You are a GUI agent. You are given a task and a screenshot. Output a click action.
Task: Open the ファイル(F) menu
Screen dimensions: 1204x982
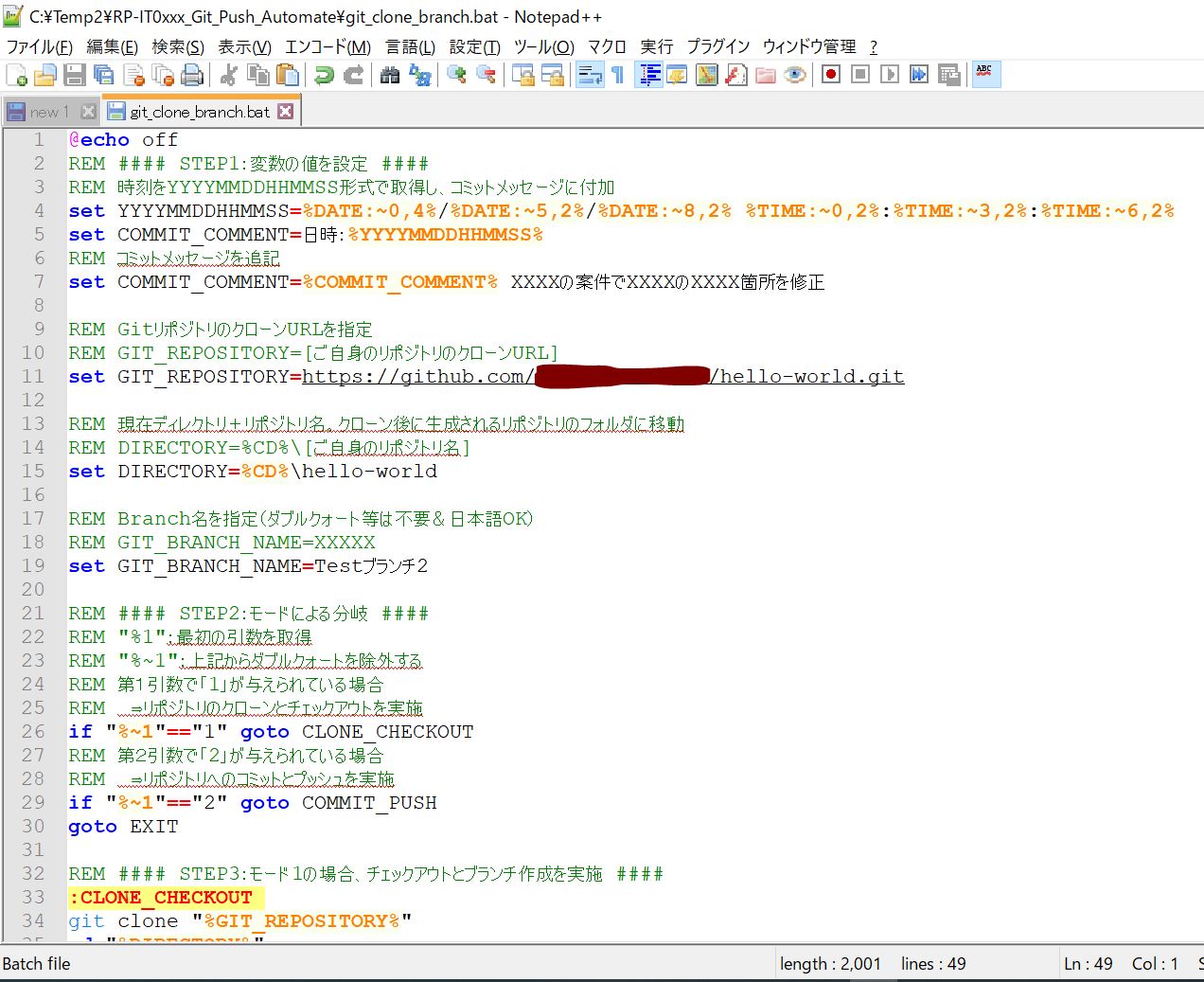tap(39, 46)
